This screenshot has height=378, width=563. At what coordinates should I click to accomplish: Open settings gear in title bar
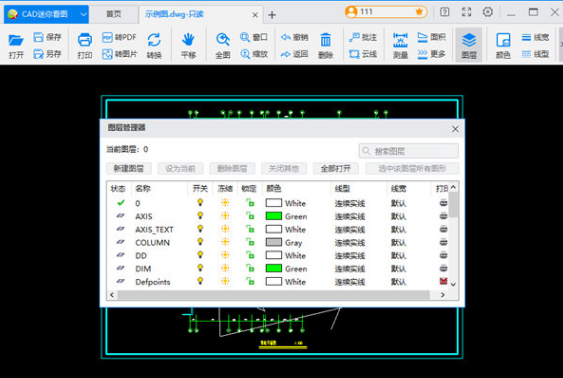click(x=488, y=12)
